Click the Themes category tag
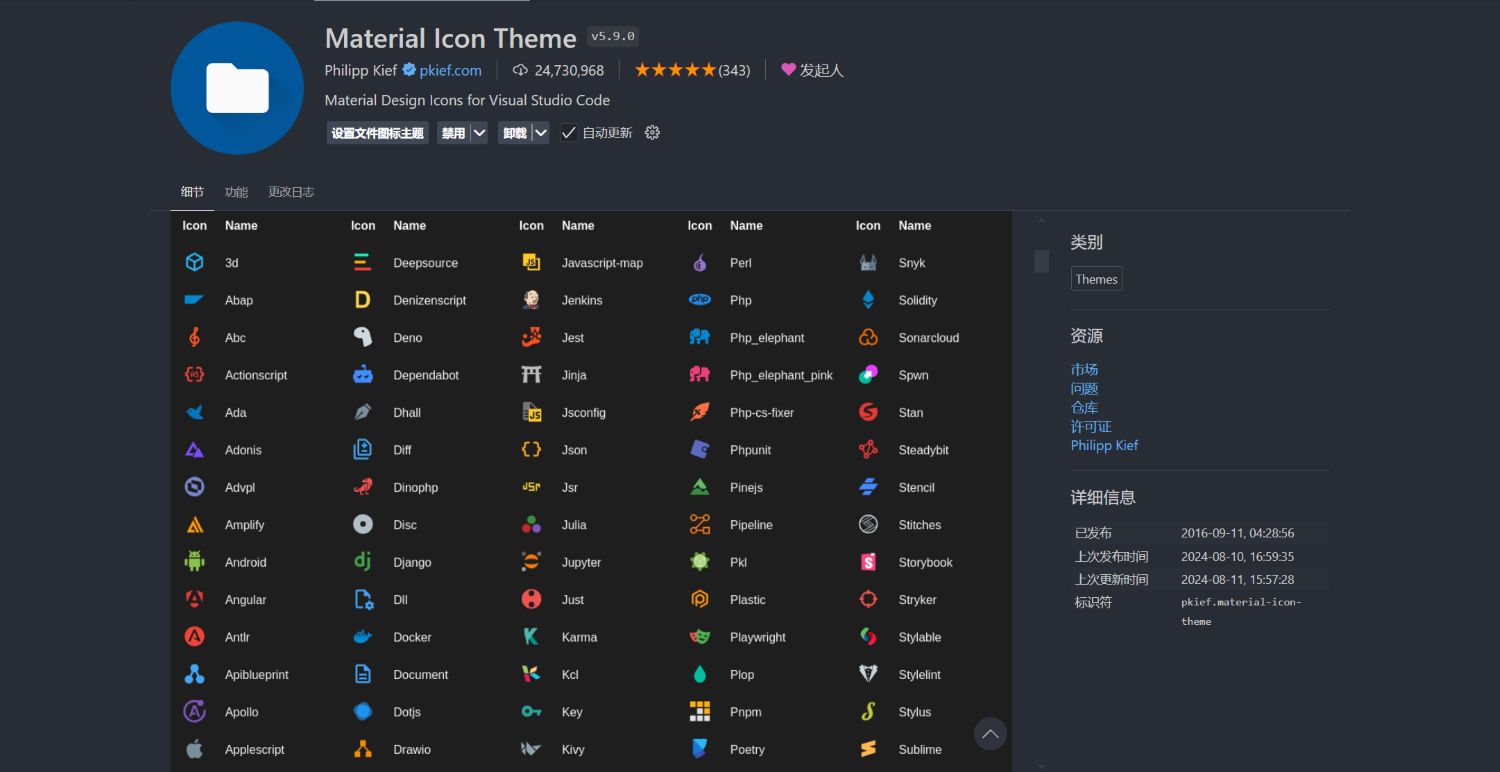 [1096, 279]
